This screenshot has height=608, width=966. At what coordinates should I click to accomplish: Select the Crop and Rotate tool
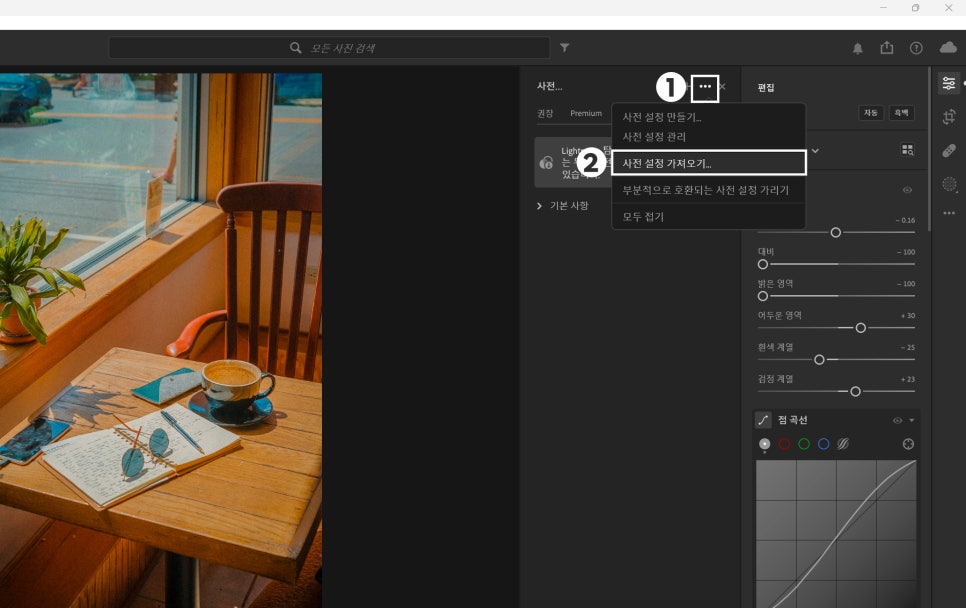949,117
